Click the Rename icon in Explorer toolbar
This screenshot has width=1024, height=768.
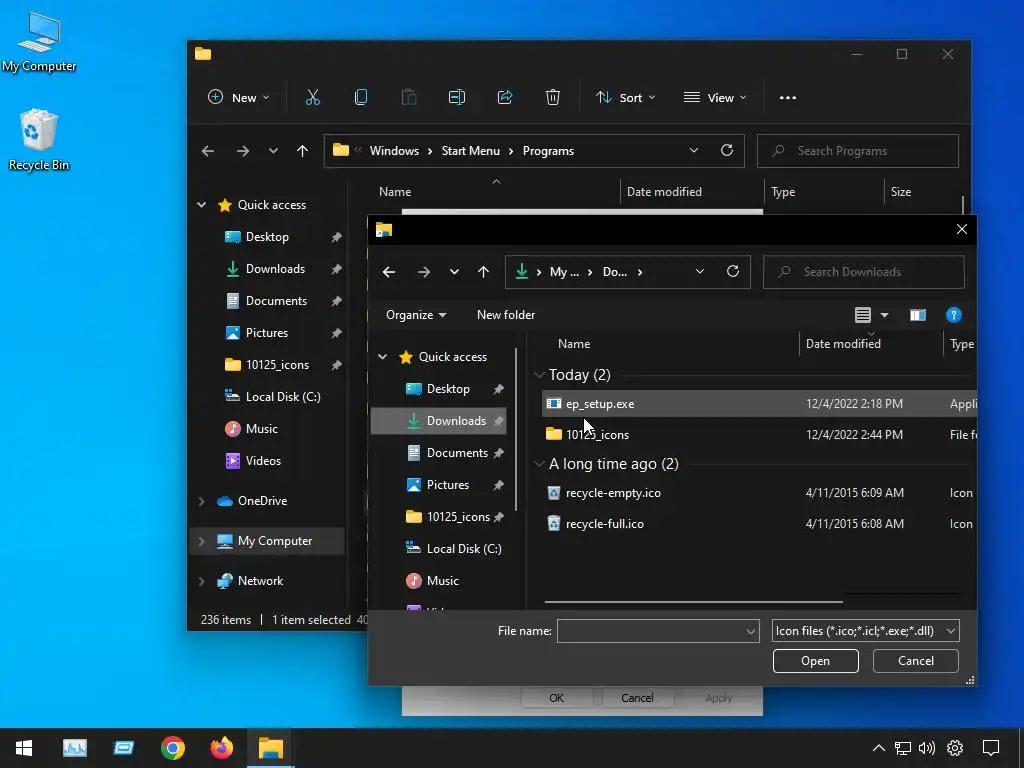click(456, 97)
